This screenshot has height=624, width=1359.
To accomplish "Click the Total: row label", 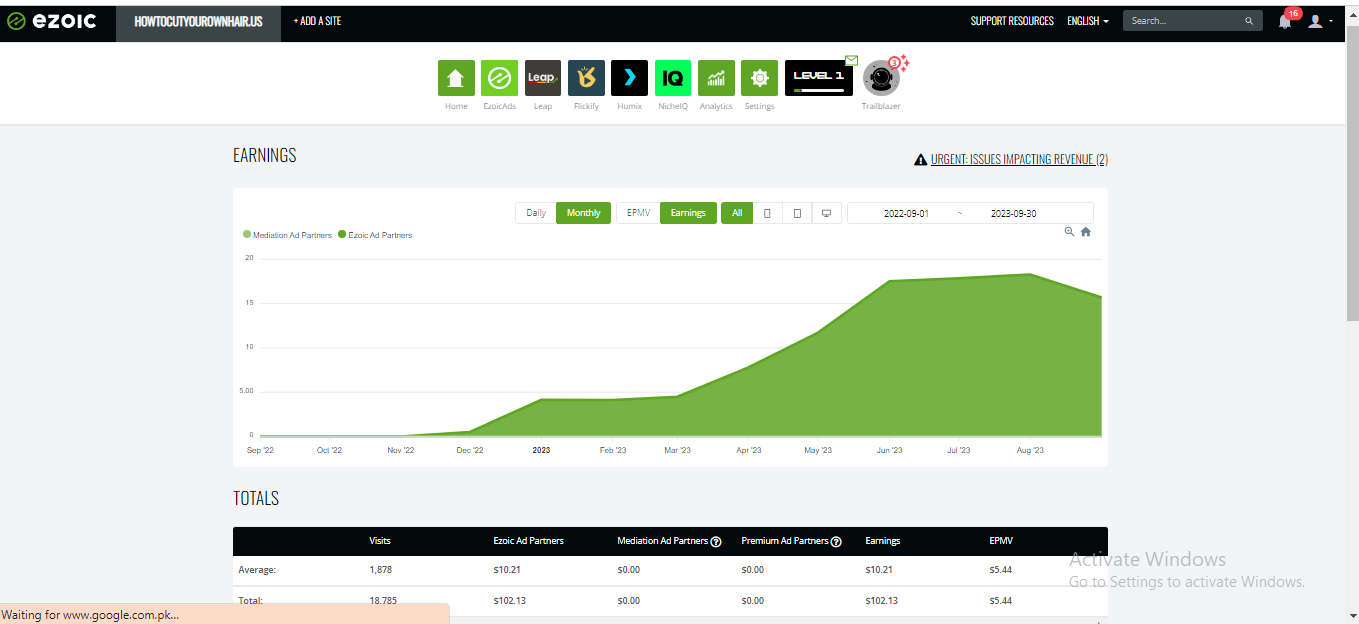I will click(x=250, y=601).
